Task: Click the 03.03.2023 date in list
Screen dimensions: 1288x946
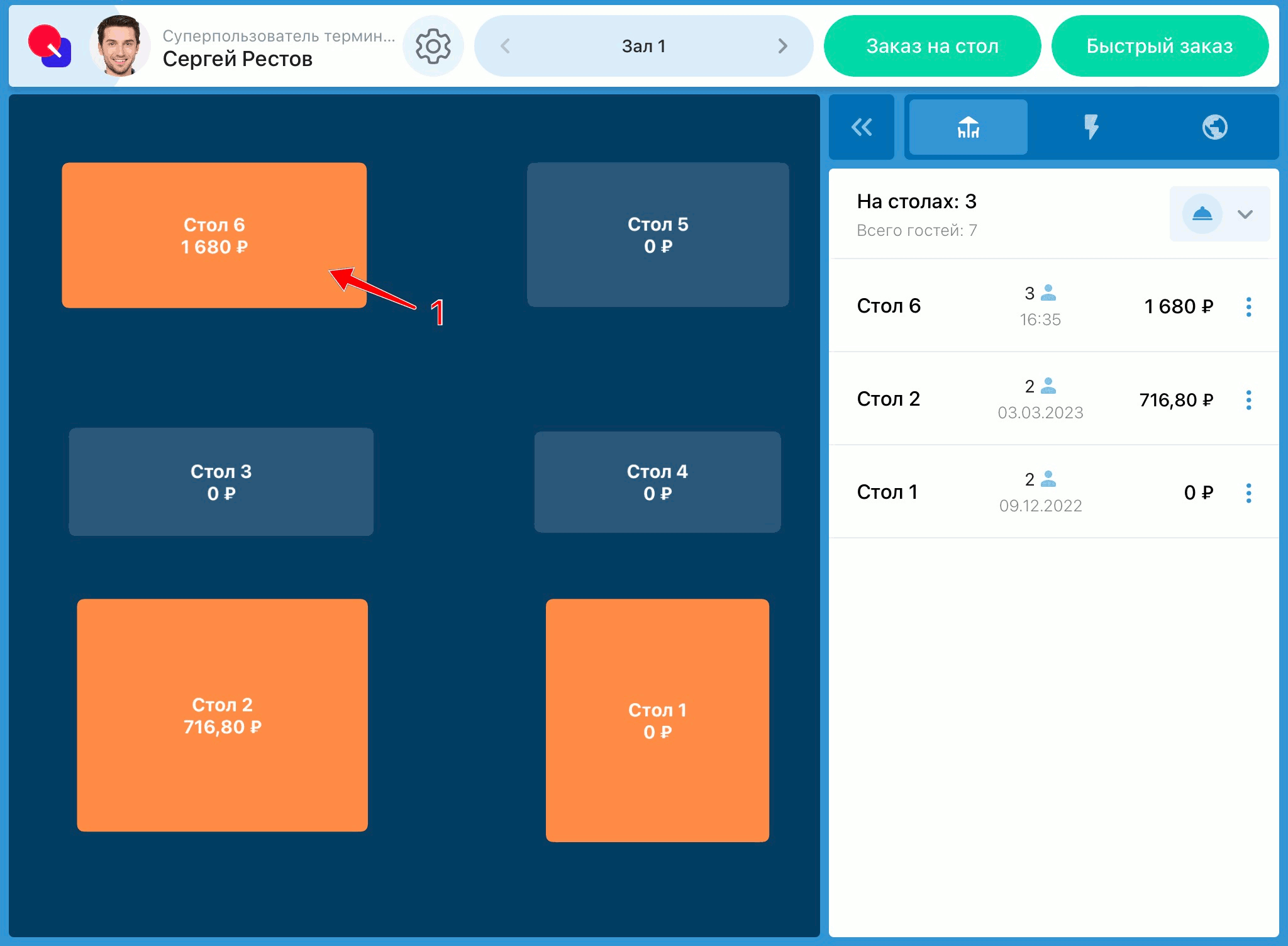Action: point(1040,413)
